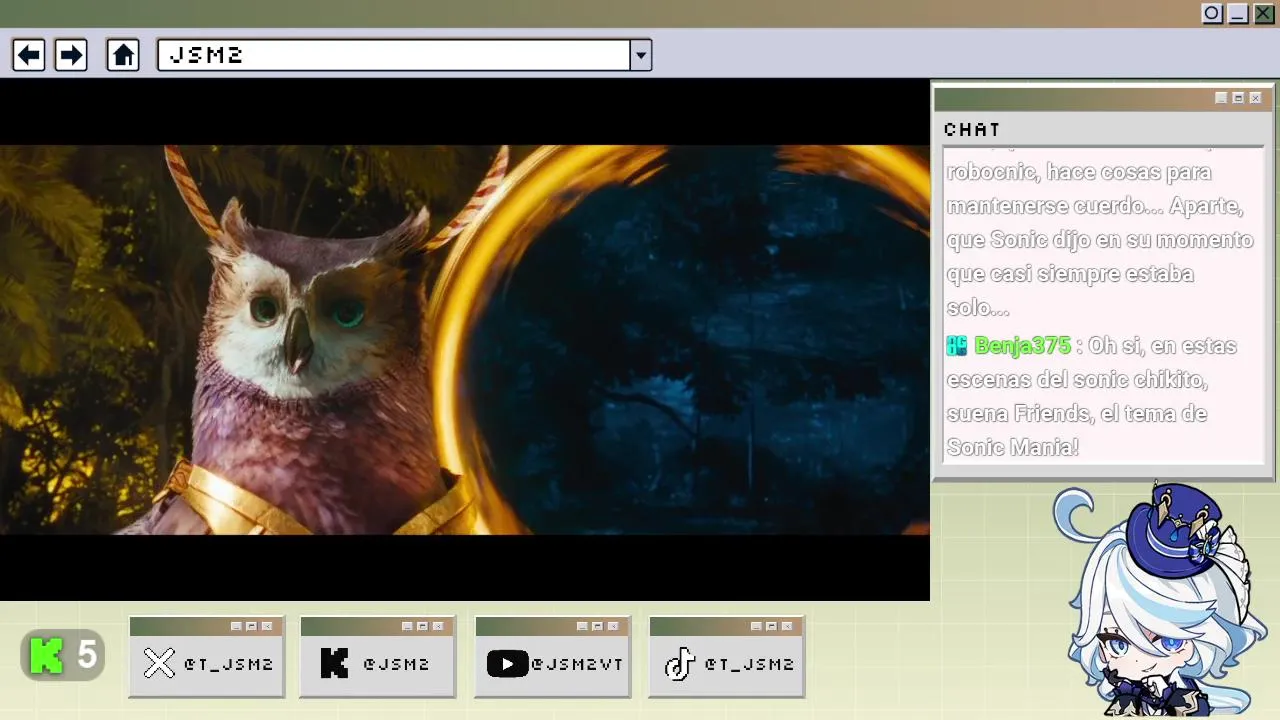
Task: Select the @JSM2 Kick handle text
Action: [396, 664]
